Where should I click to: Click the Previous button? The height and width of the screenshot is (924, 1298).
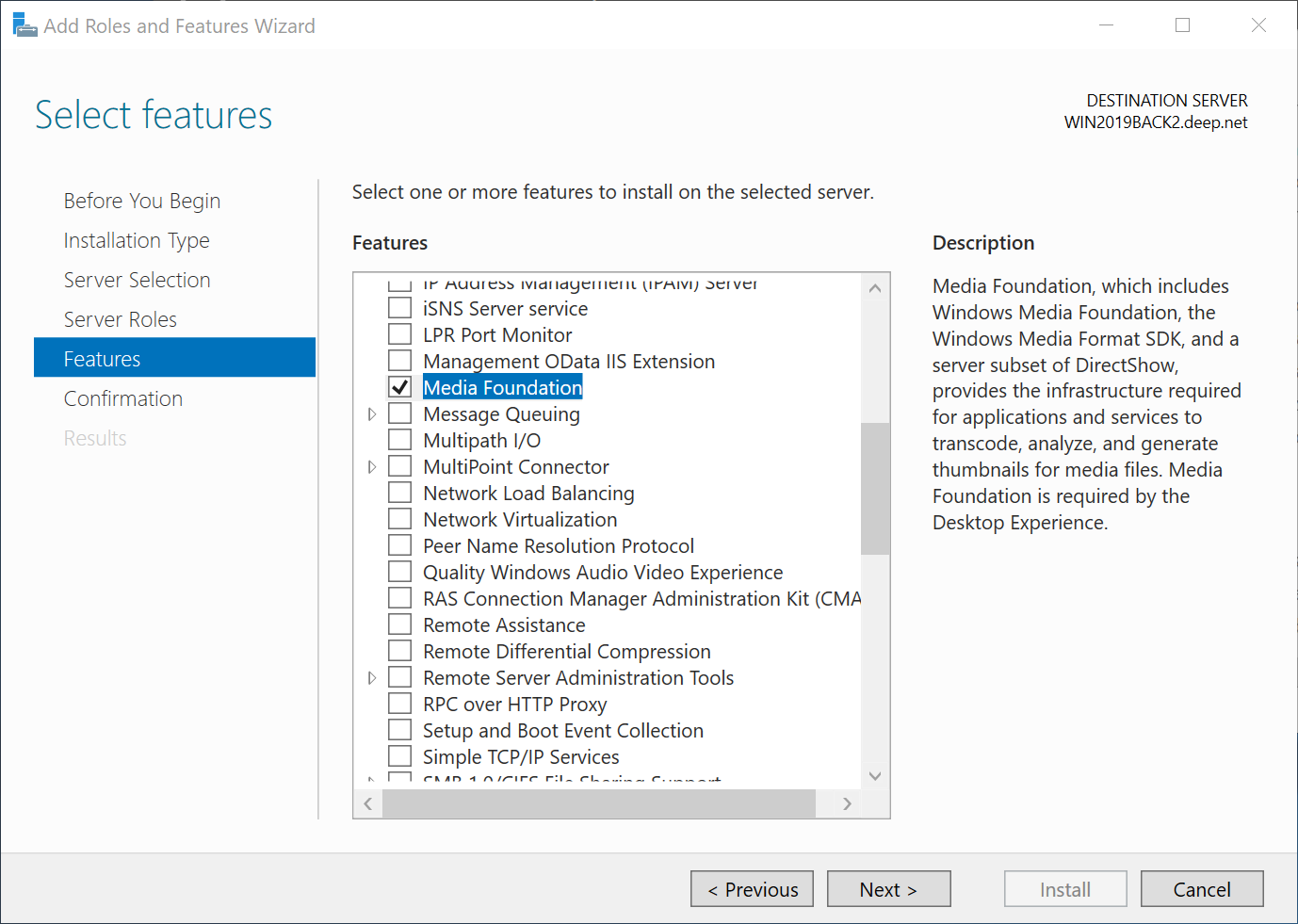pyautogui.click(x=752, y=889)
